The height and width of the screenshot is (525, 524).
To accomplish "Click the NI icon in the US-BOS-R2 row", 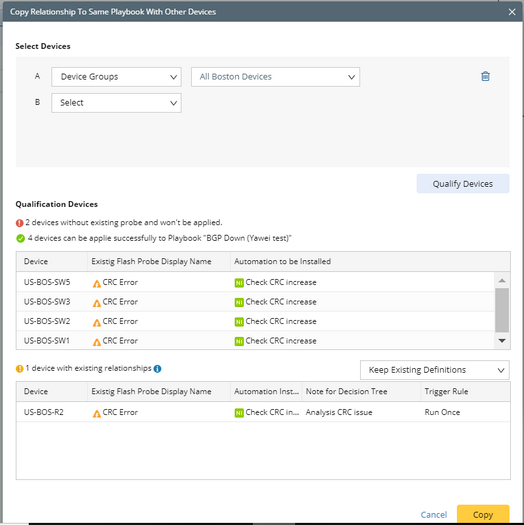I will click(x=239, y=413).
